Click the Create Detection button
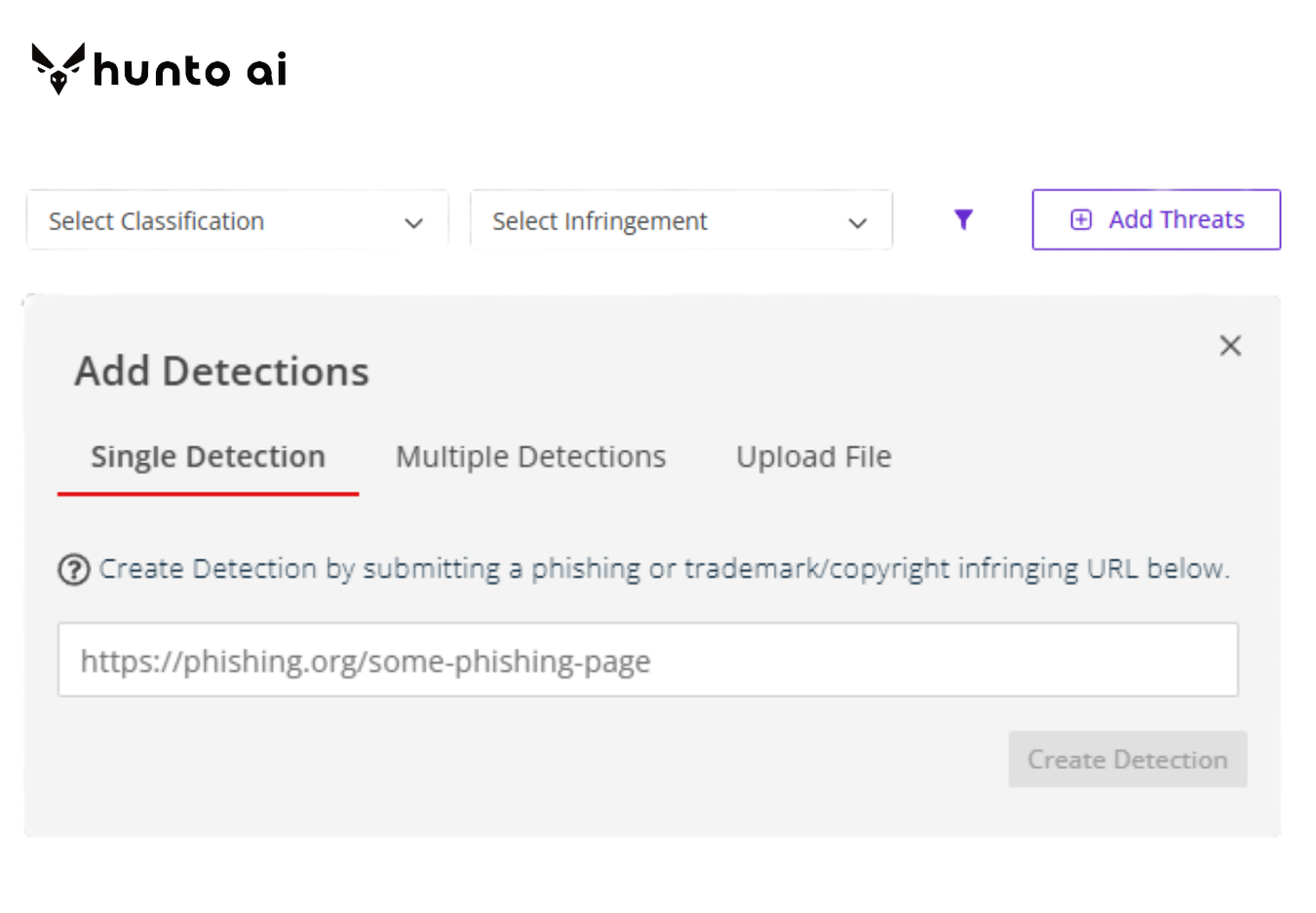 point(1128,759)
